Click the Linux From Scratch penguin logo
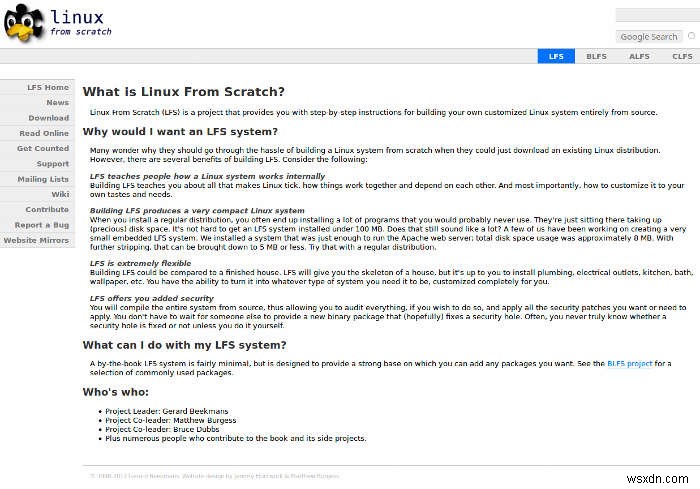This screenshot has height=489, width=700. (x=24, y=24)
